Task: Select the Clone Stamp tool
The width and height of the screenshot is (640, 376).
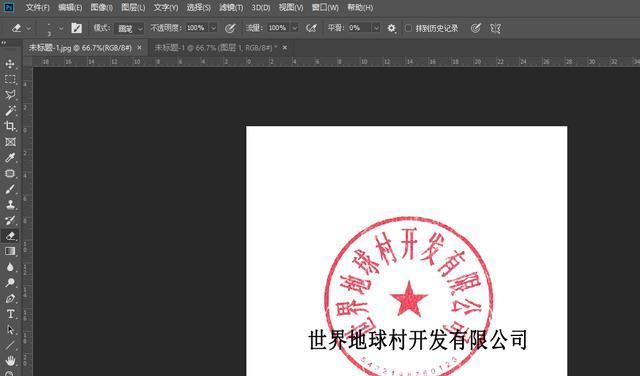Action: click(x=10, y=205)
